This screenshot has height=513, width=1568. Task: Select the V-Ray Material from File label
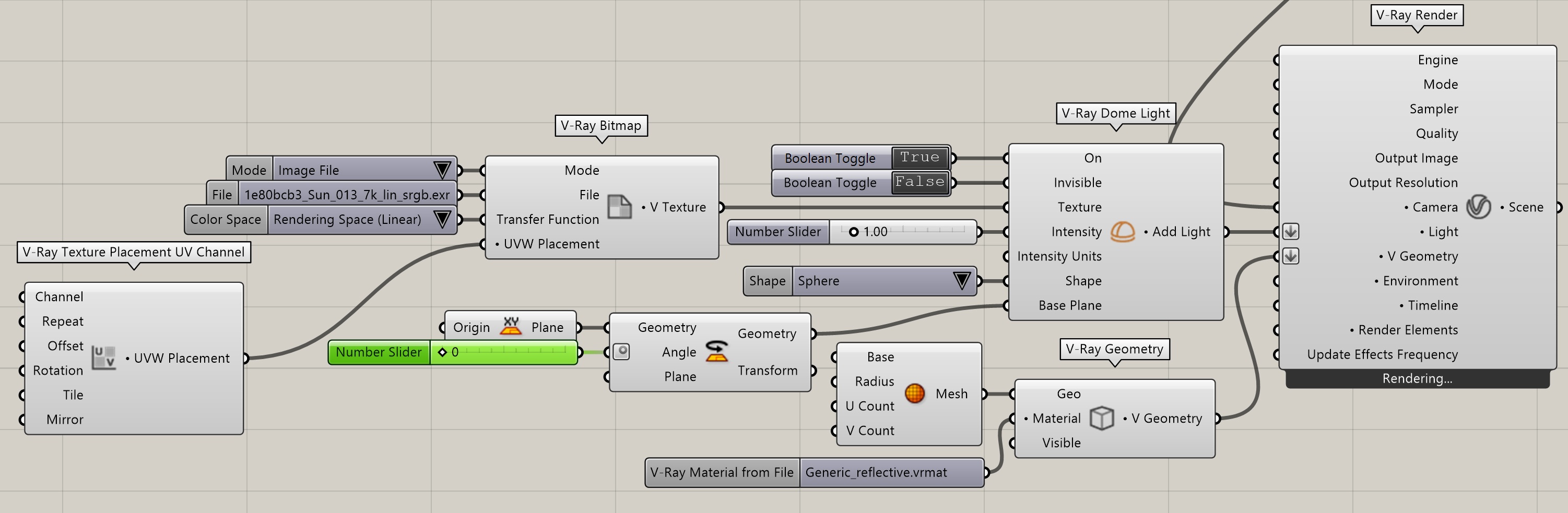pos(722,472)
